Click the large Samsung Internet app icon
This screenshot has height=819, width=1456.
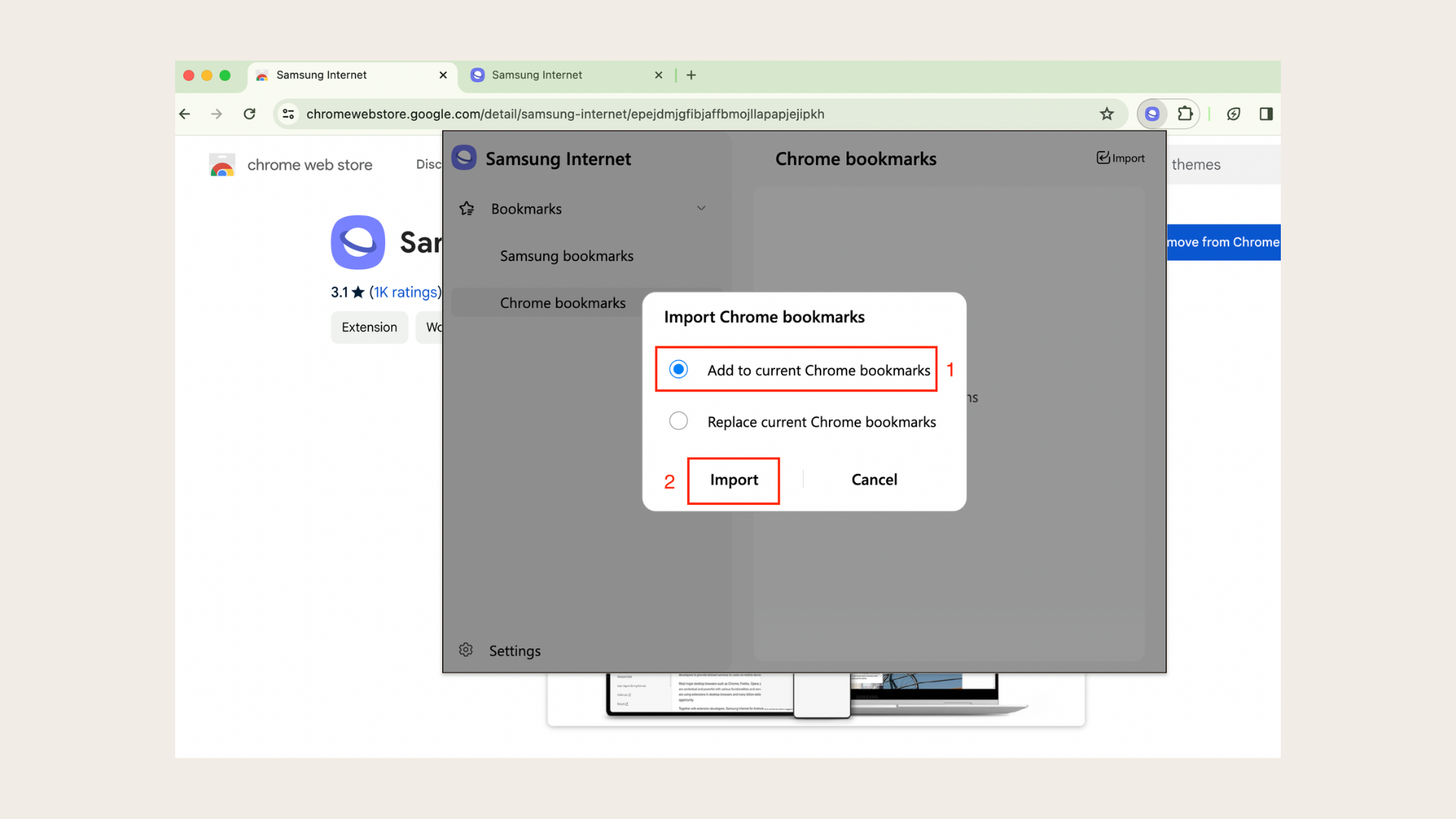[x=358, y=243]
